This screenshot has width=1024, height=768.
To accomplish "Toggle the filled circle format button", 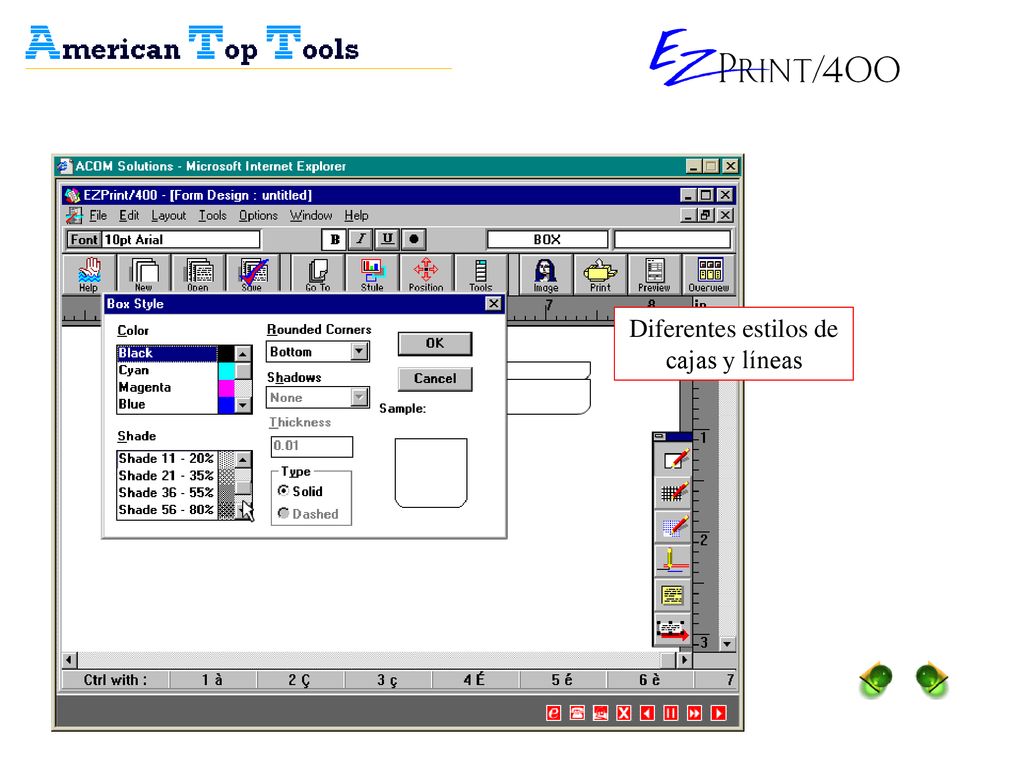I will (413, 240).
